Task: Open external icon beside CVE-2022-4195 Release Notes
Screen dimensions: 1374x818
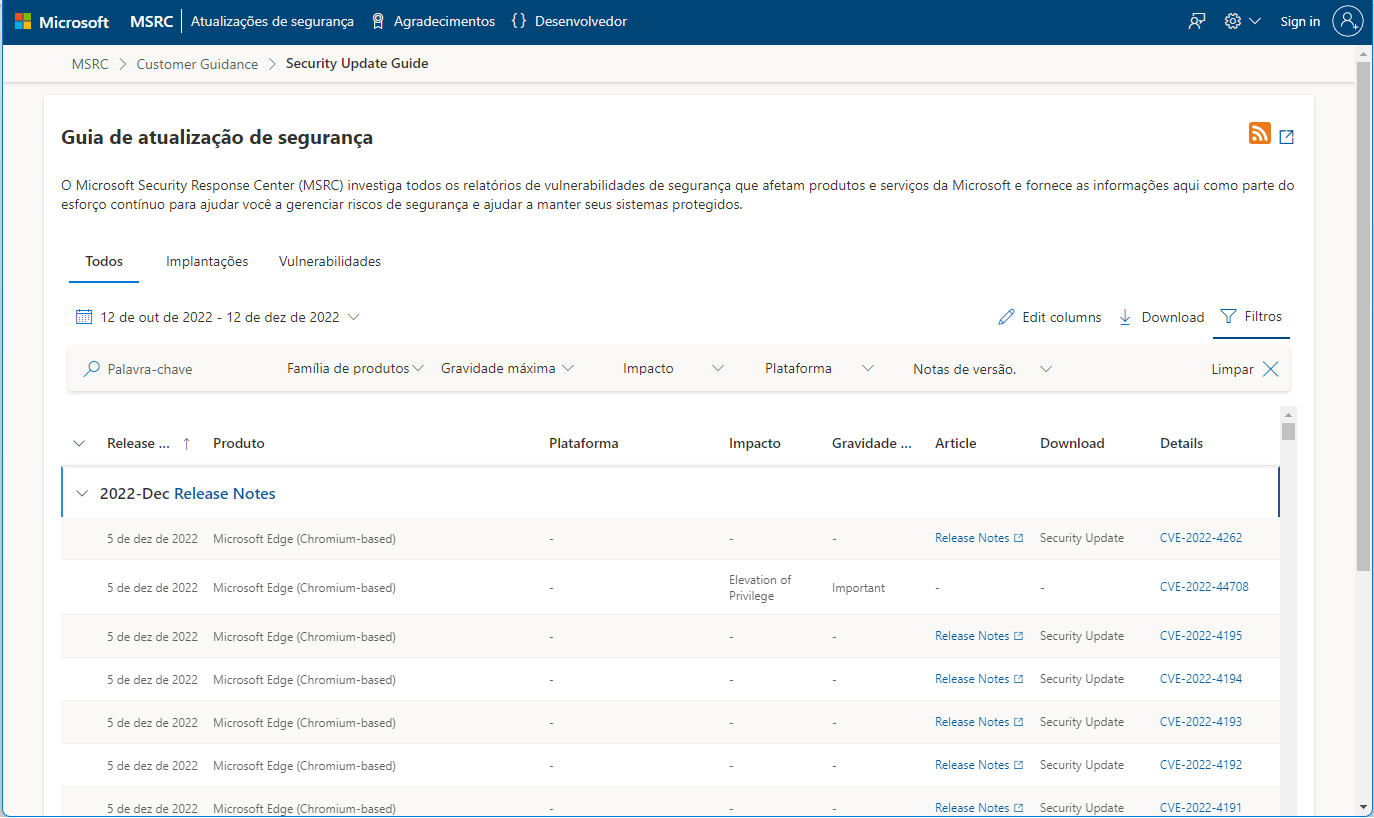Action: [1019, 636]
